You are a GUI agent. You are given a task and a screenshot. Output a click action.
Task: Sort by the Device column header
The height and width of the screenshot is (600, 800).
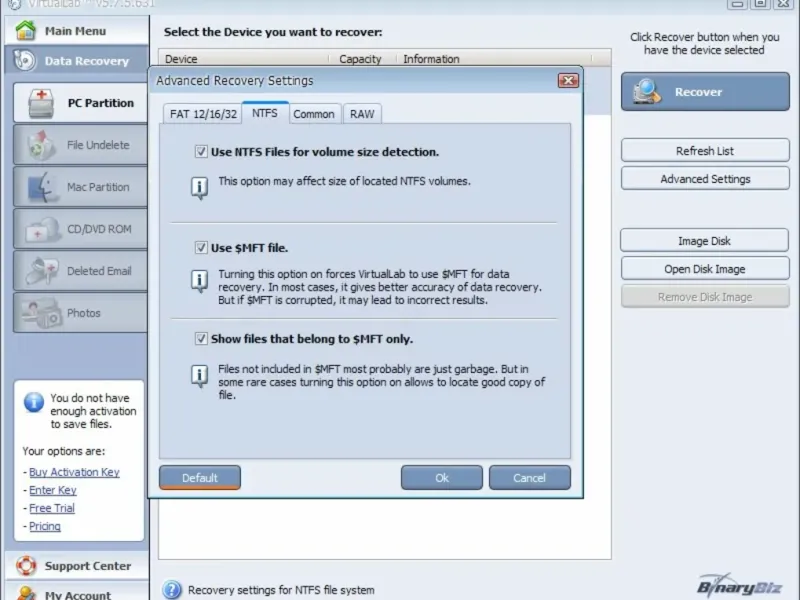point(243,59)
